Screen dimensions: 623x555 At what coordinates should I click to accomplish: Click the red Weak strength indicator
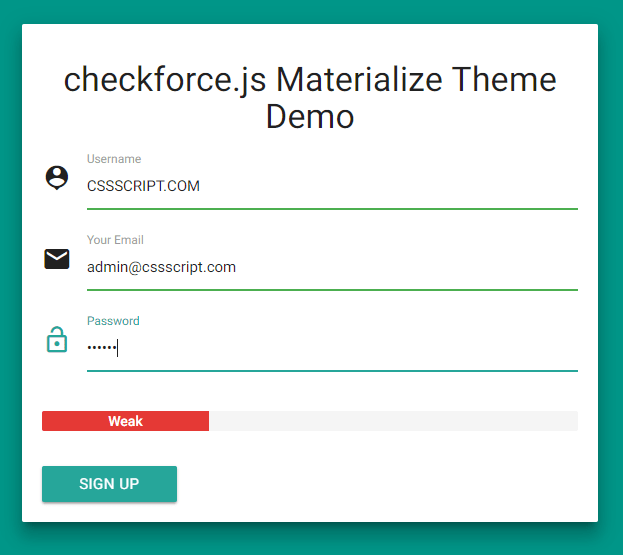125,421
